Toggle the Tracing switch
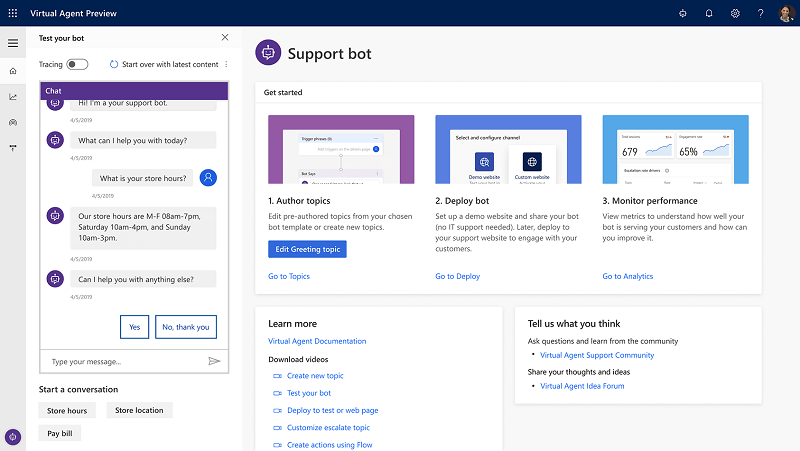This screenshot has height=451, width=800. [77, 64]
